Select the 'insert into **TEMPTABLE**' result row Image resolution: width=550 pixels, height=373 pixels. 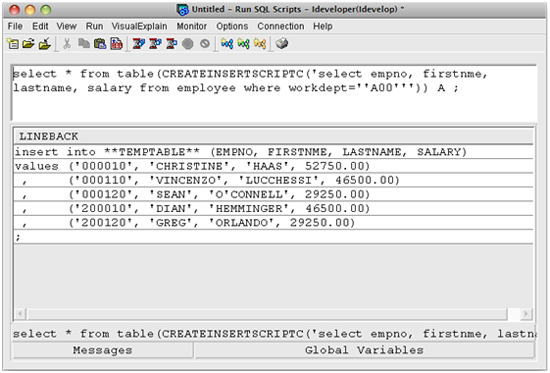tap(274, 152)
